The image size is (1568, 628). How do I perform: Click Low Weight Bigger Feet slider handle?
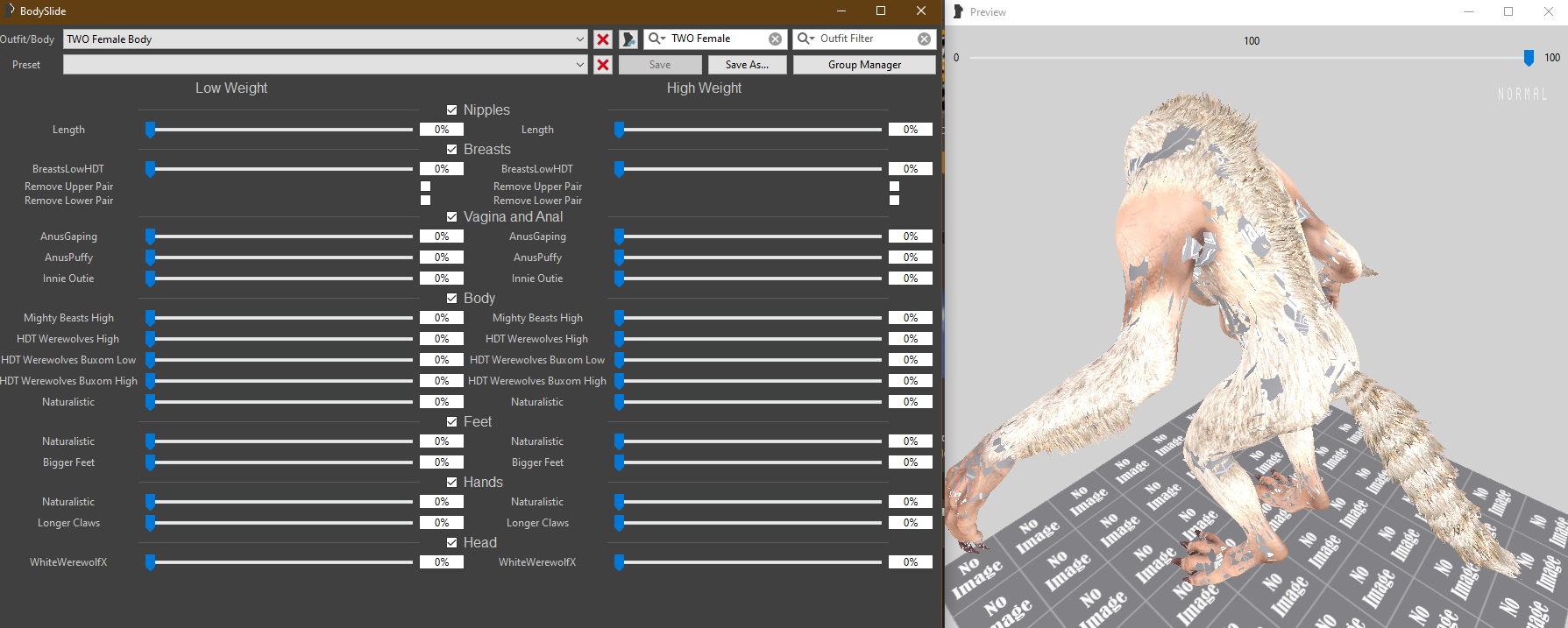151,462
